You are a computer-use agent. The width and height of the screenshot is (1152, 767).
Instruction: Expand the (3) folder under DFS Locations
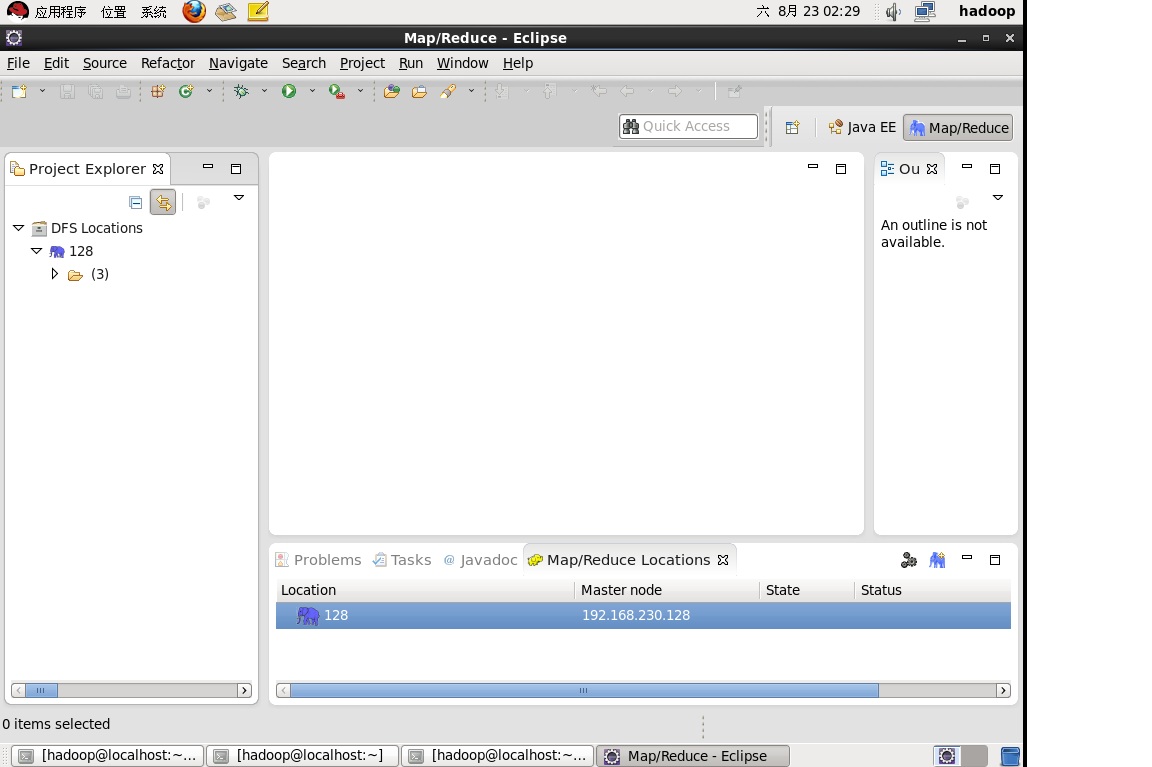click(x=56, y=274)
